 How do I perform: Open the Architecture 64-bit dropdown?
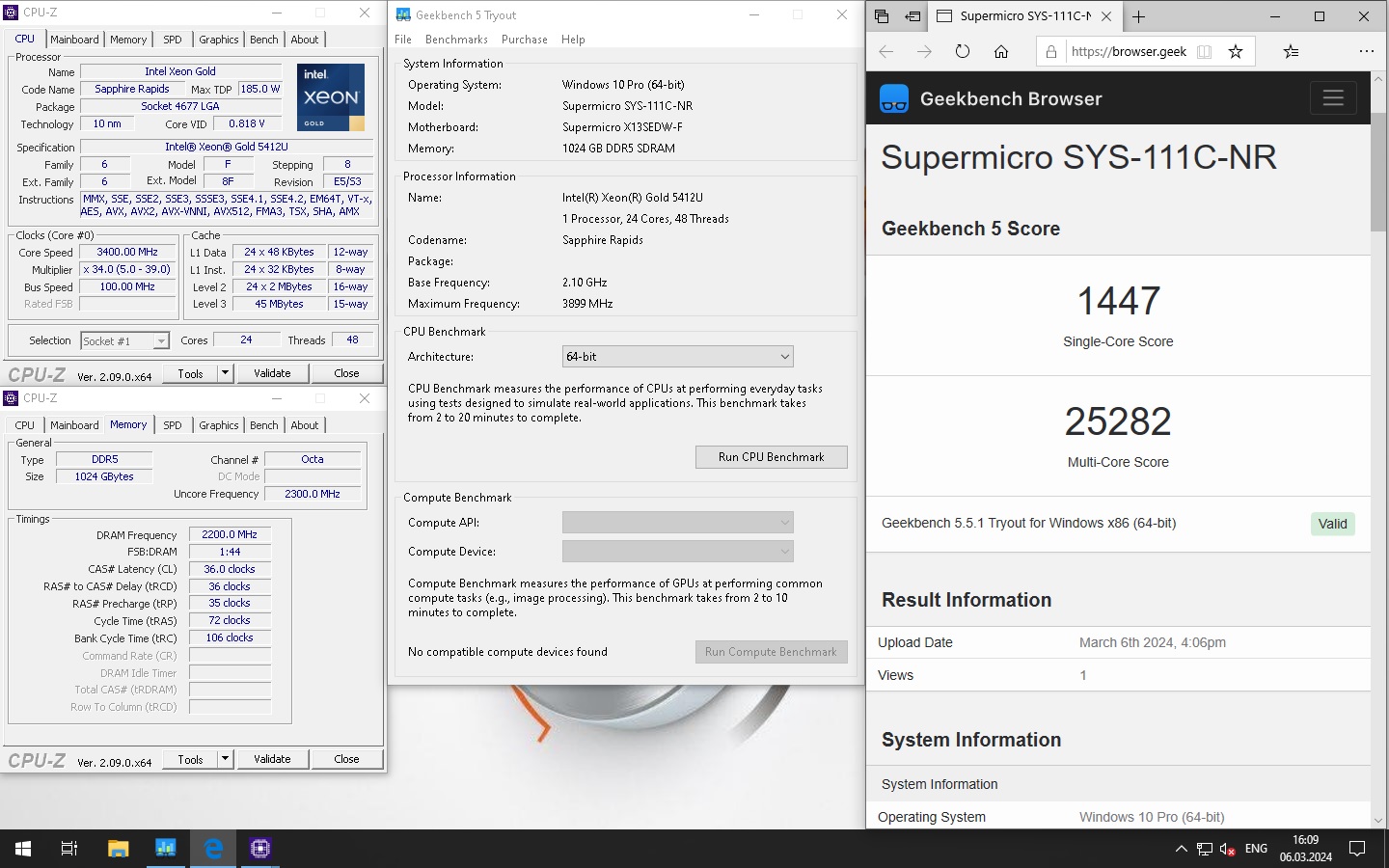[678, 357]
